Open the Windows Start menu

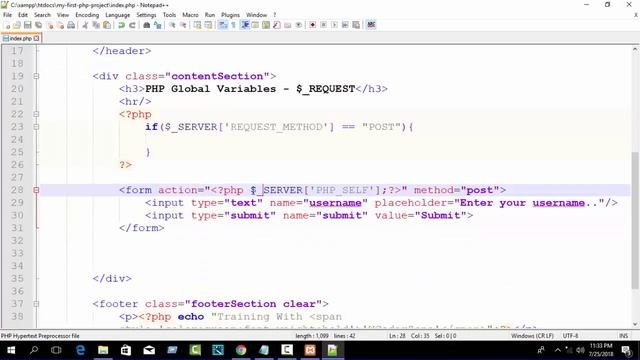(11, 350)
